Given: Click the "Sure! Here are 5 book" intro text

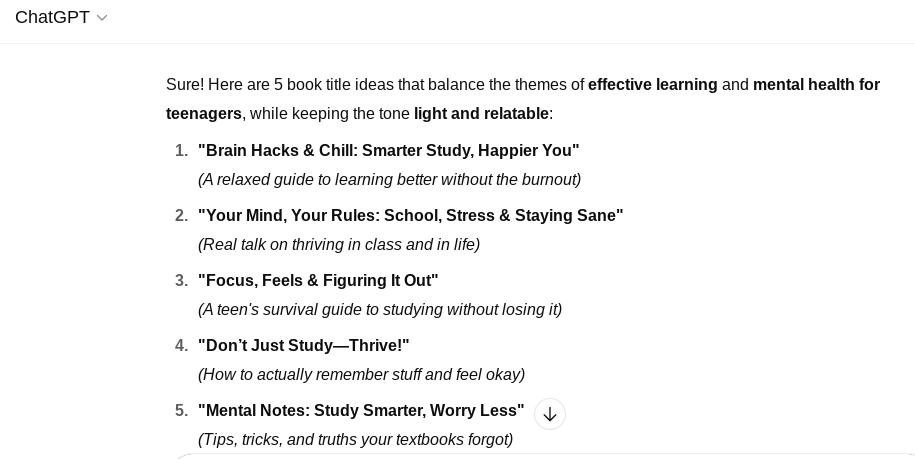Looking at the screenshot, I should tap(249, 85).
